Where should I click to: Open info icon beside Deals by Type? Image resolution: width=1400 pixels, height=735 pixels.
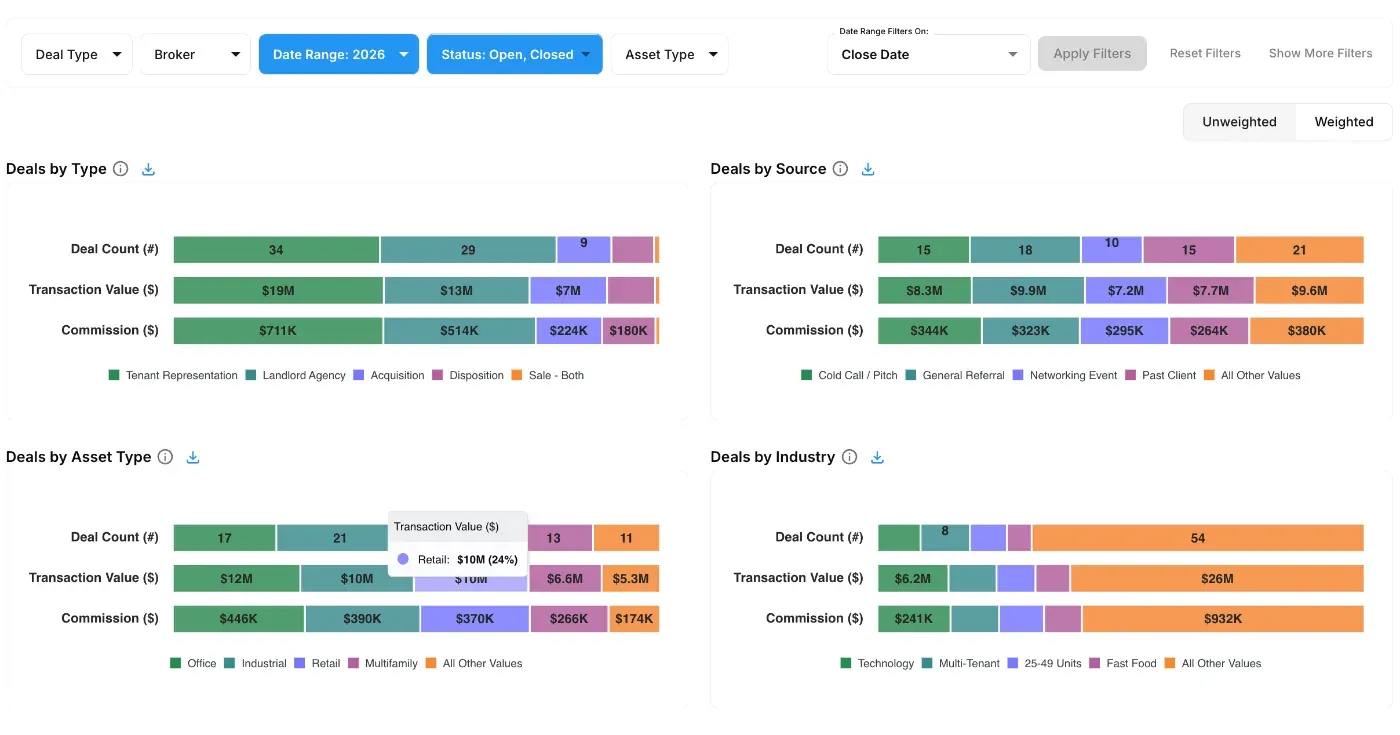[121, 169]
